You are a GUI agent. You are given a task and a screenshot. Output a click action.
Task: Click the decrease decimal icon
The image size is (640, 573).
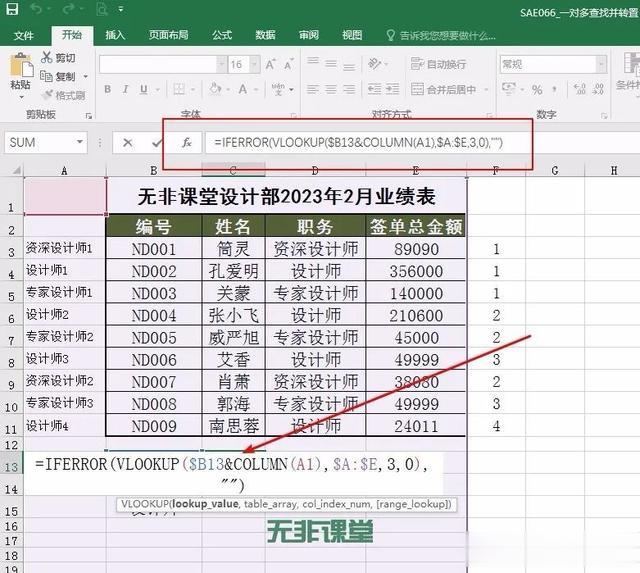[598, 89]
